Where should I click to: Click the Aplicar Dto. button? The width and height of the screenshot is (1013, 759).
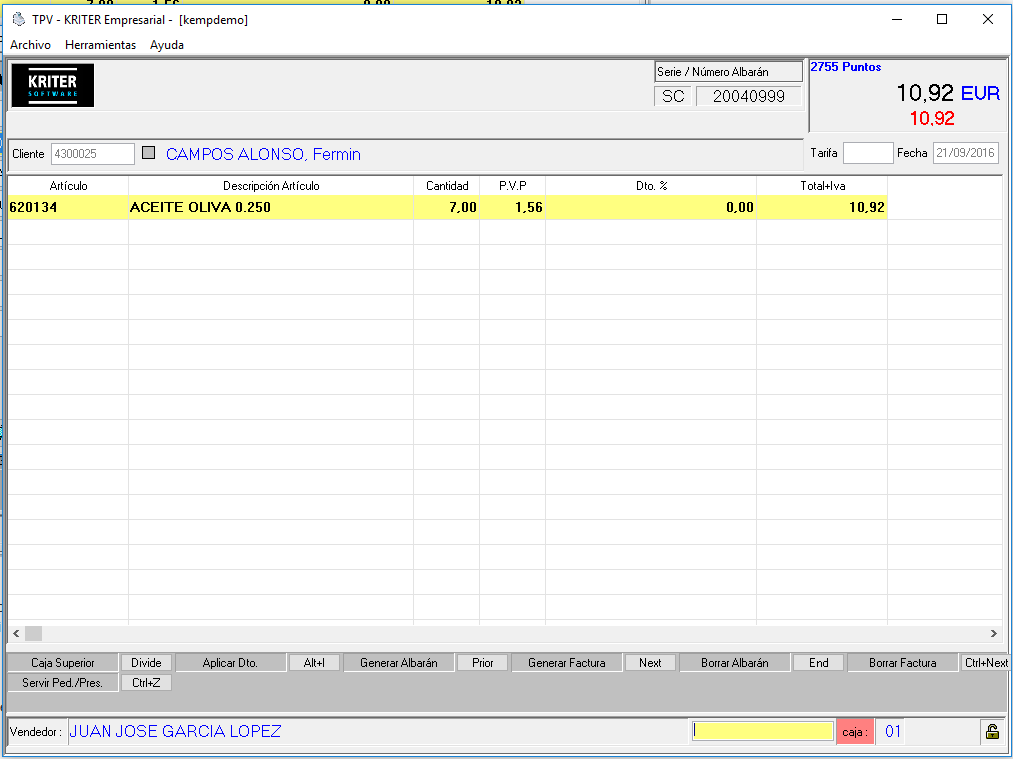click(230, 663)
